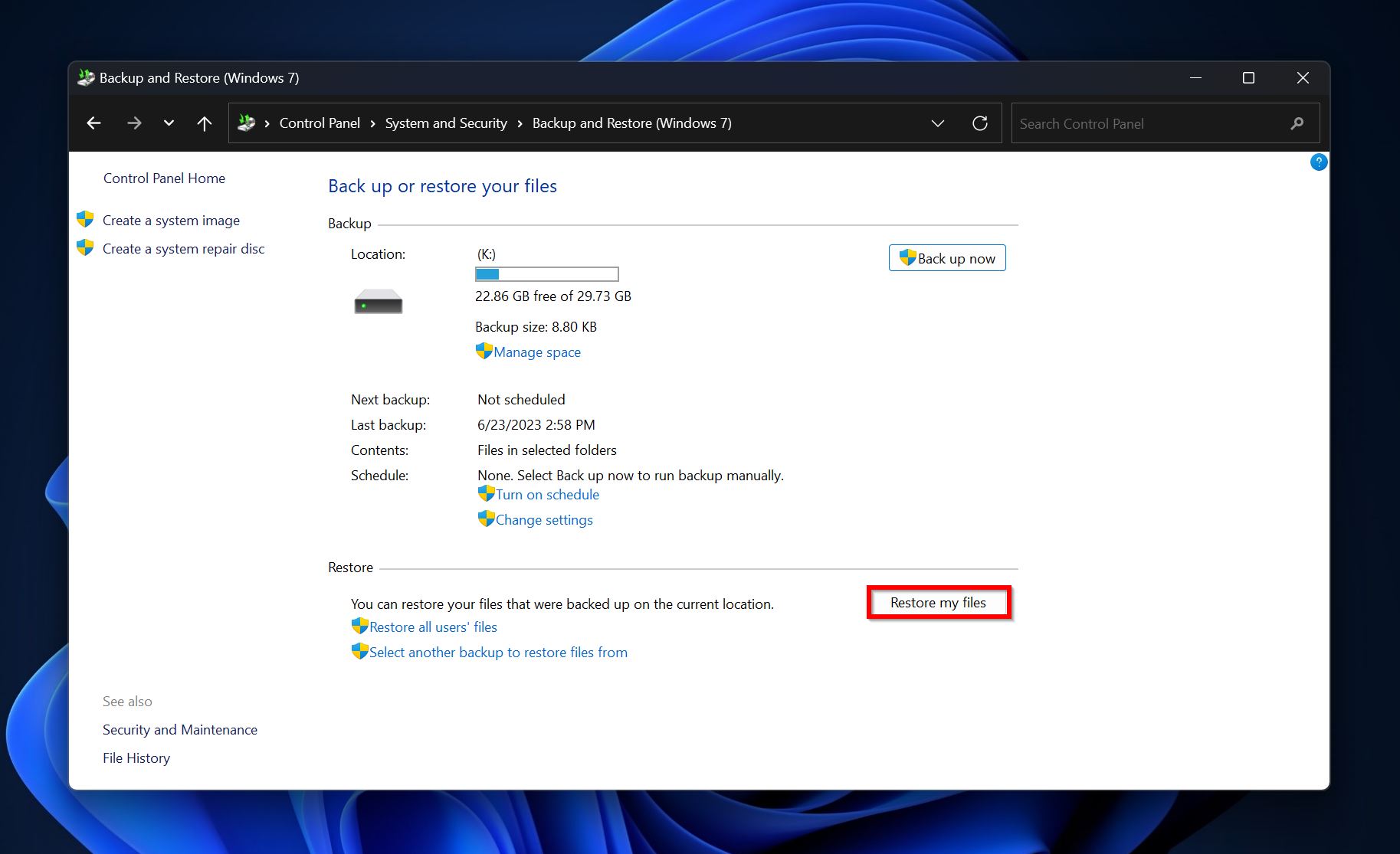Viewport: 1400px width, 854px height.
Task: Click the search magnifier icon
Action: click(x=1297, y=123)
